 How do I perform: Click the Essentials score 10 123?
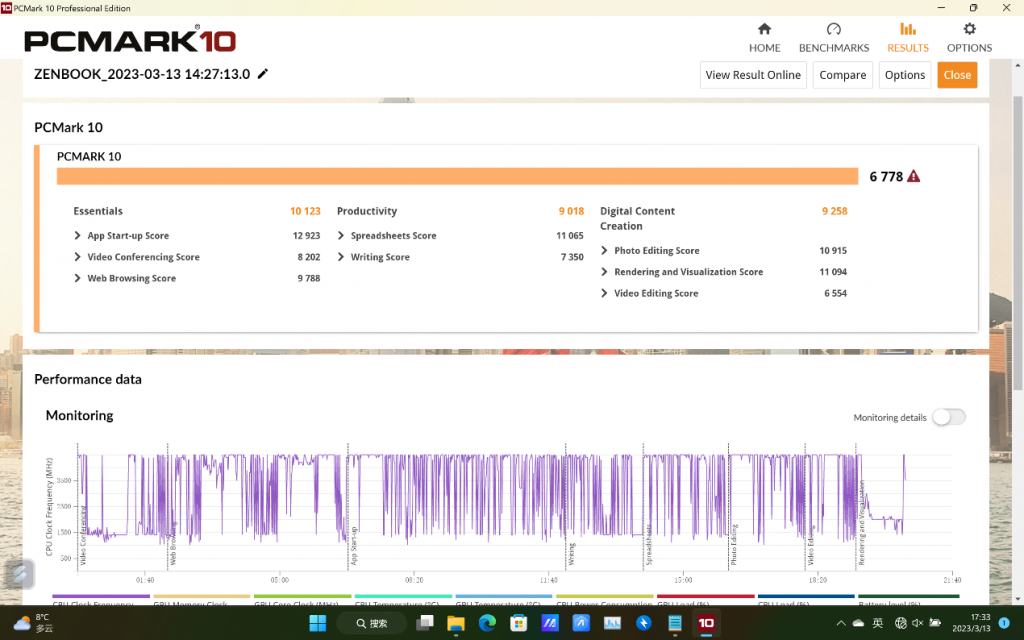(x=305, y=211)
